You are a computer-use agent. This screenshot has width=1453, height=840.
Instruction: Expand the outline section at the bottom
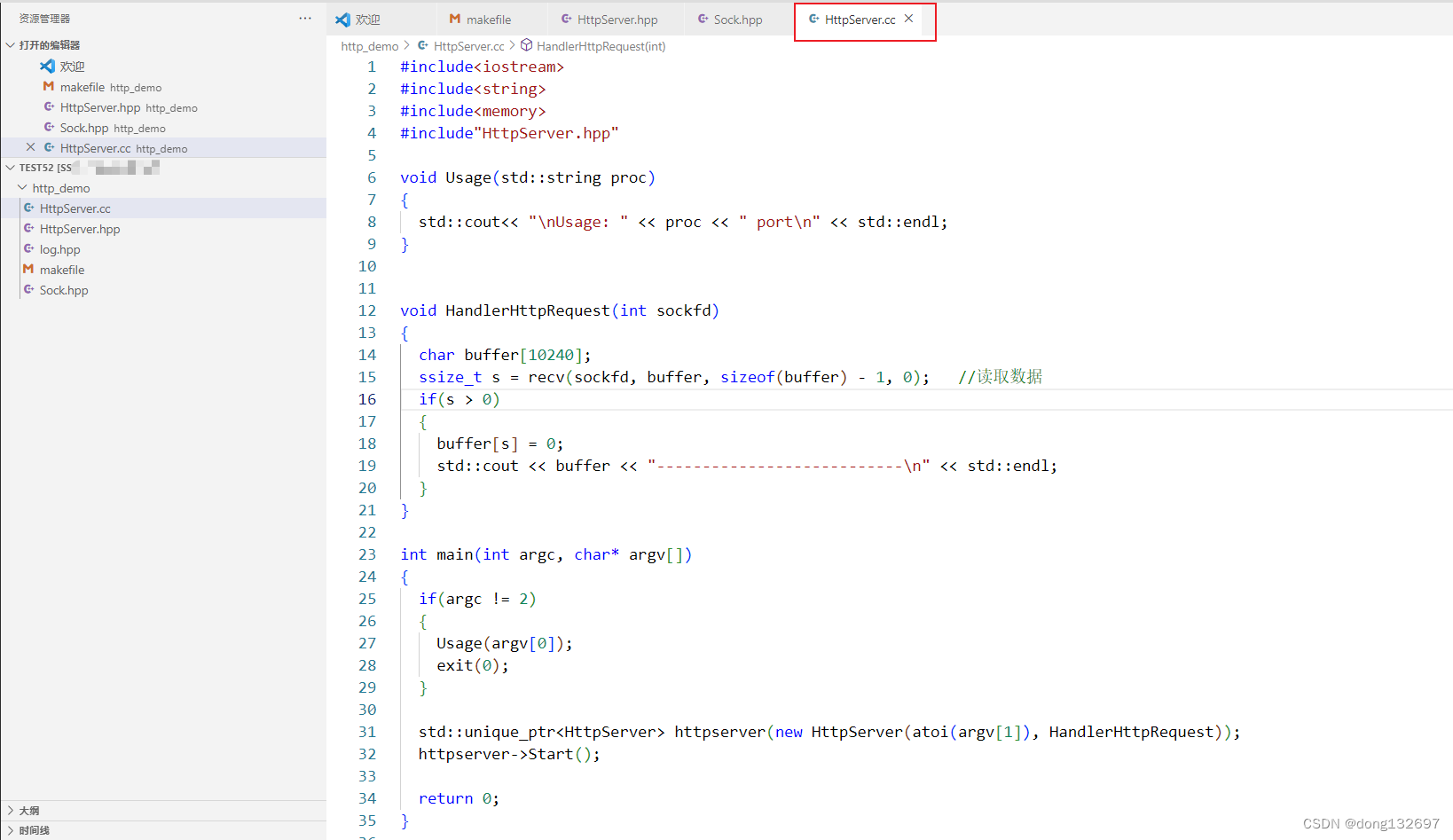10,811
